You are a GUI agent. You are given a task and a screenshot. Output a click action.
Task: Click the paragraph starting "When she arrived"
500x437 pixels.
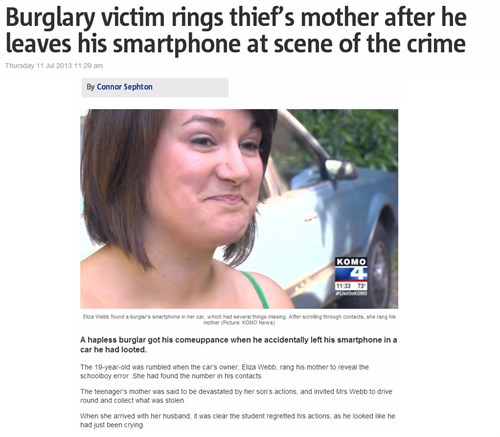coord(238,420)
